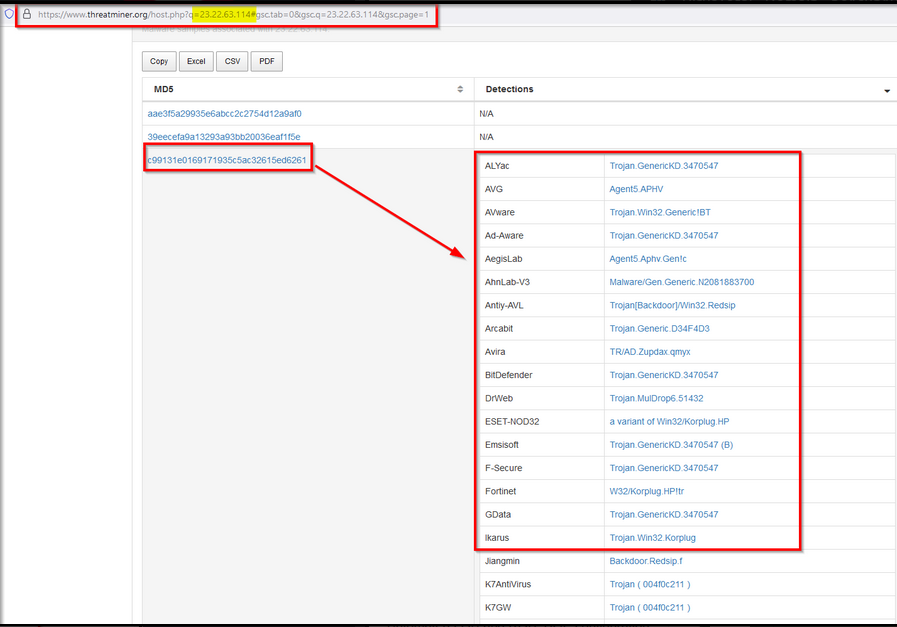Image resolution: width=897 pixels, height=627 pixels.
Task: Open AVware detection Trojan.Win32.Generic!BT
Action: tap(660, 212)
